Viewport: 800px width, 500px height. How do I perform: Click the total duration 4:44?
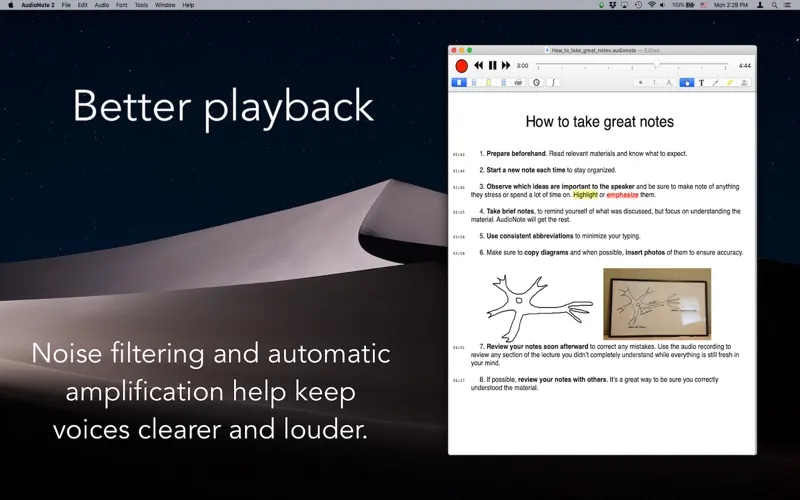point(744,66)
